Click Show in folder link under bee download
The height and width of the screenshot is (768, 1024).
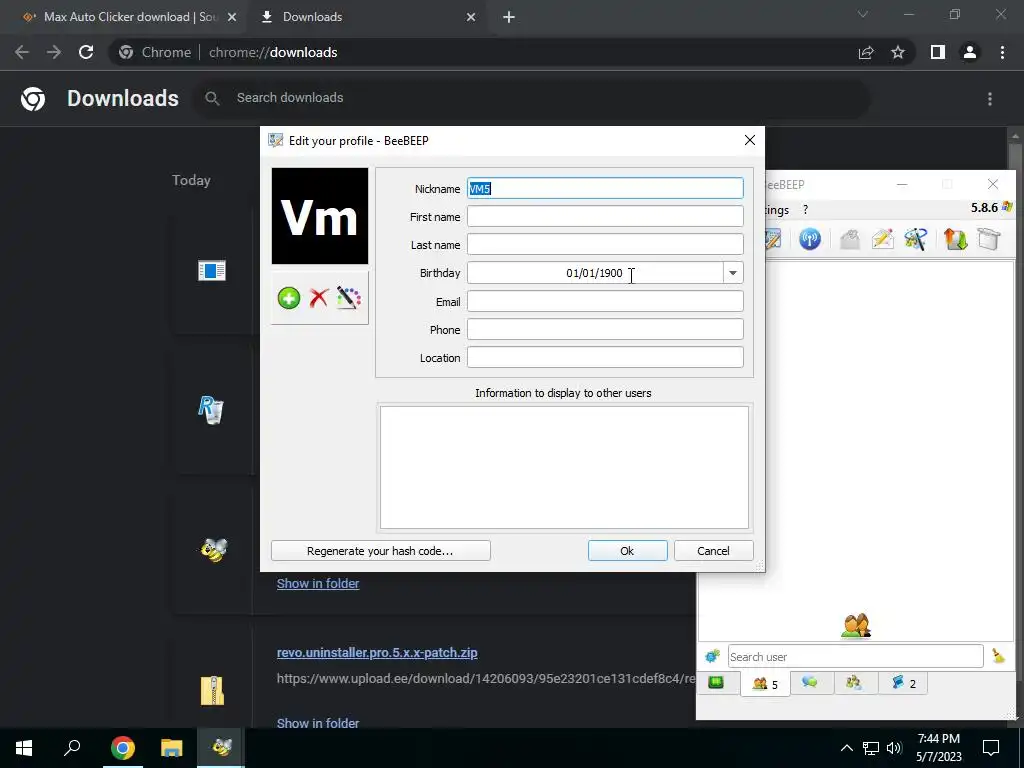click(x=318, y=584)
